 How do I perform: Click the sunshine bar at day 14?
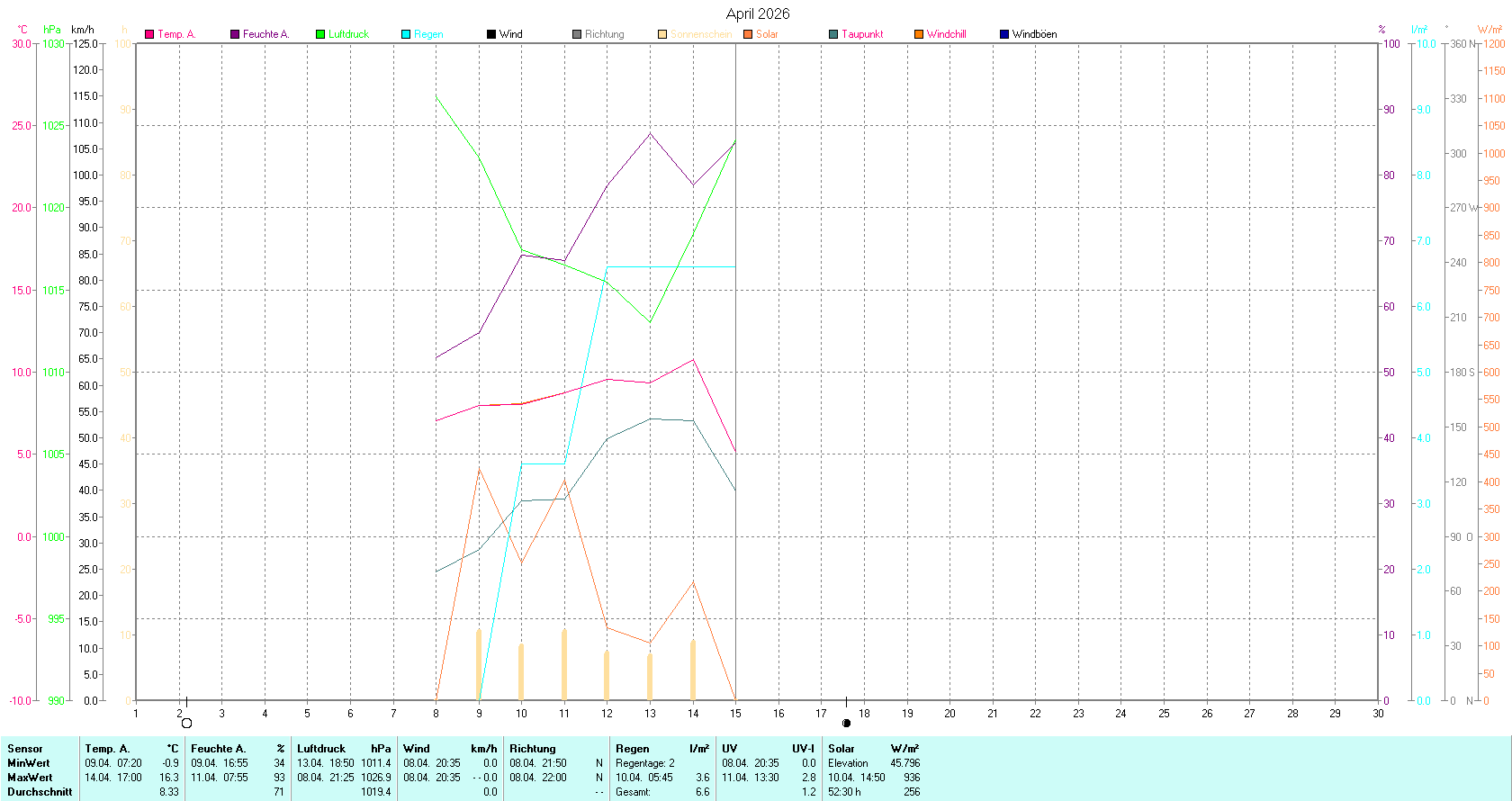pyautogui.click(x=693, y=670)
